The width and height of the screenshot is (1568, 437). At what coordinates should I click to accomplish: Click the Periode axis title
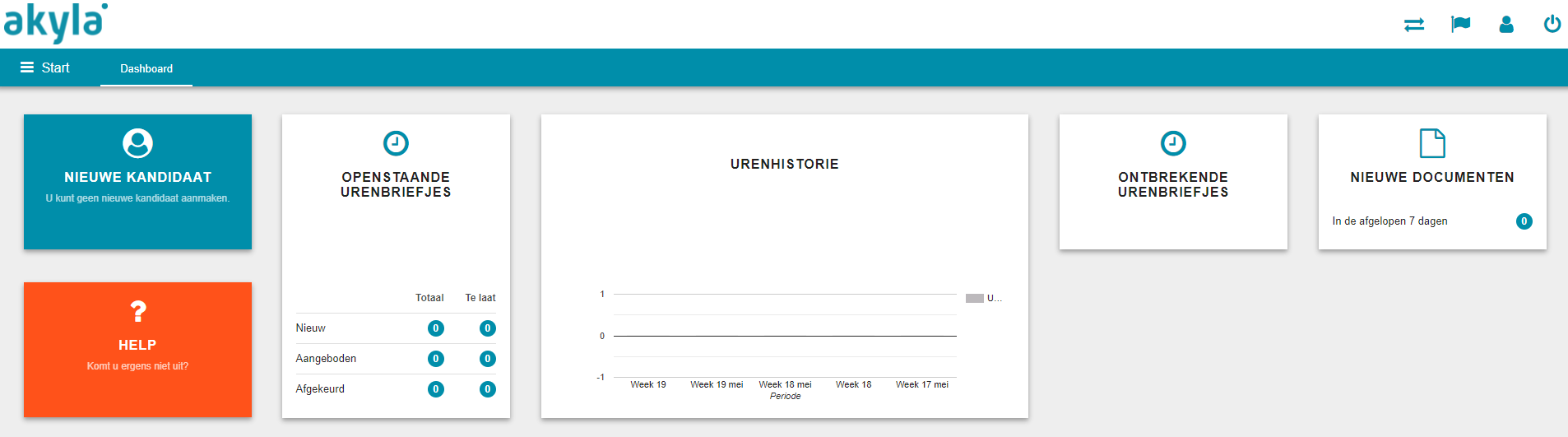pyautogui.click(x=785, y=396)
